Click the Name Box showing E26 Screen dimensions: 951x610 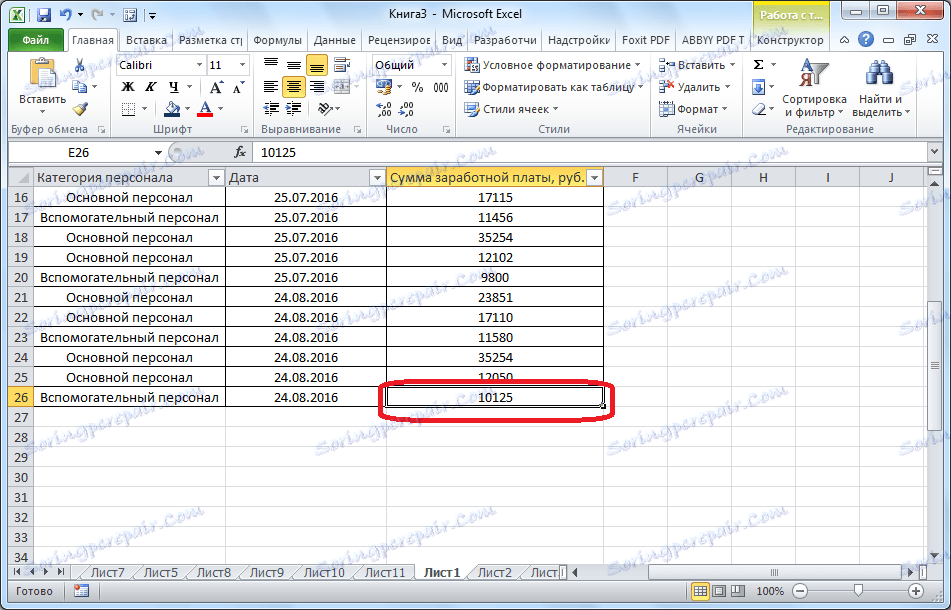(x=80, y=152)
